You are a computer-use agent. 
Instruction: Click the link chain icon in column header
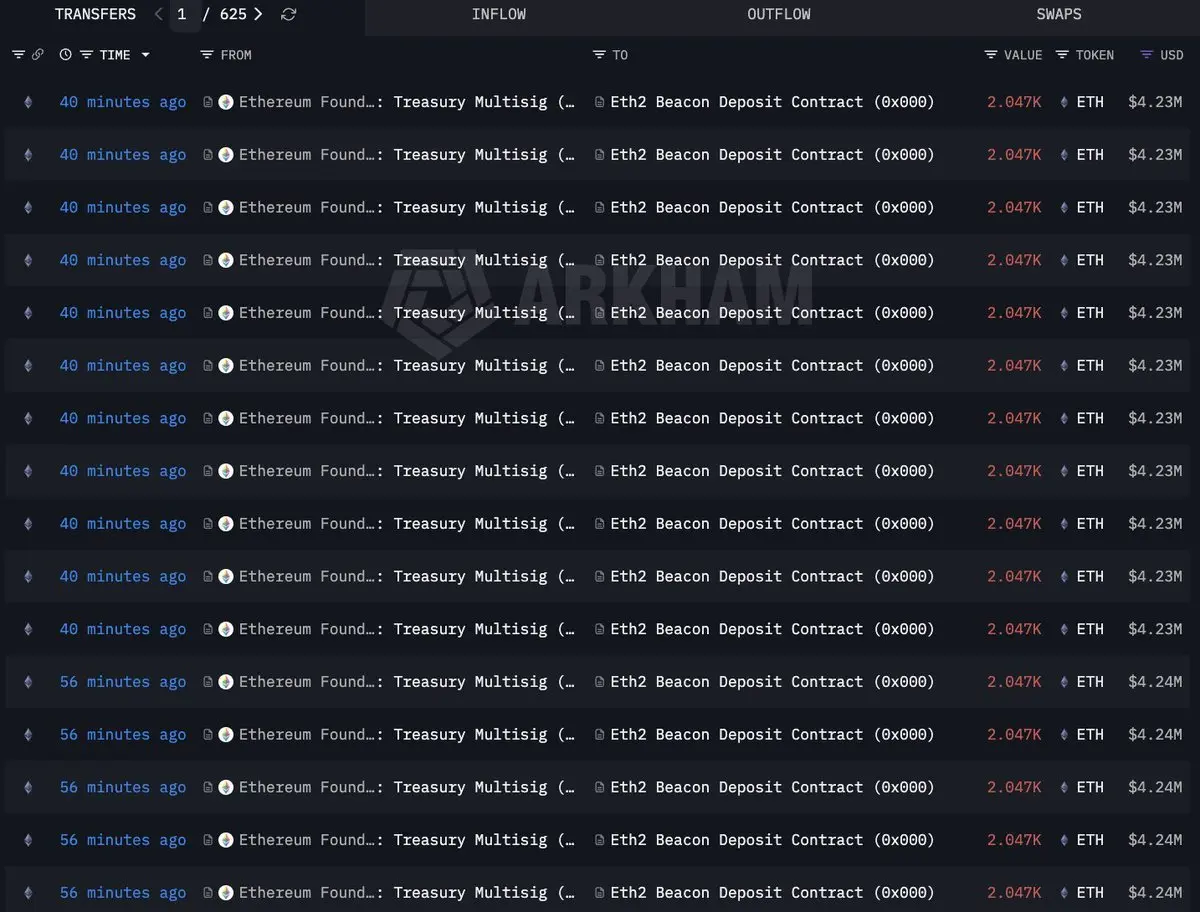pos(38,55)
